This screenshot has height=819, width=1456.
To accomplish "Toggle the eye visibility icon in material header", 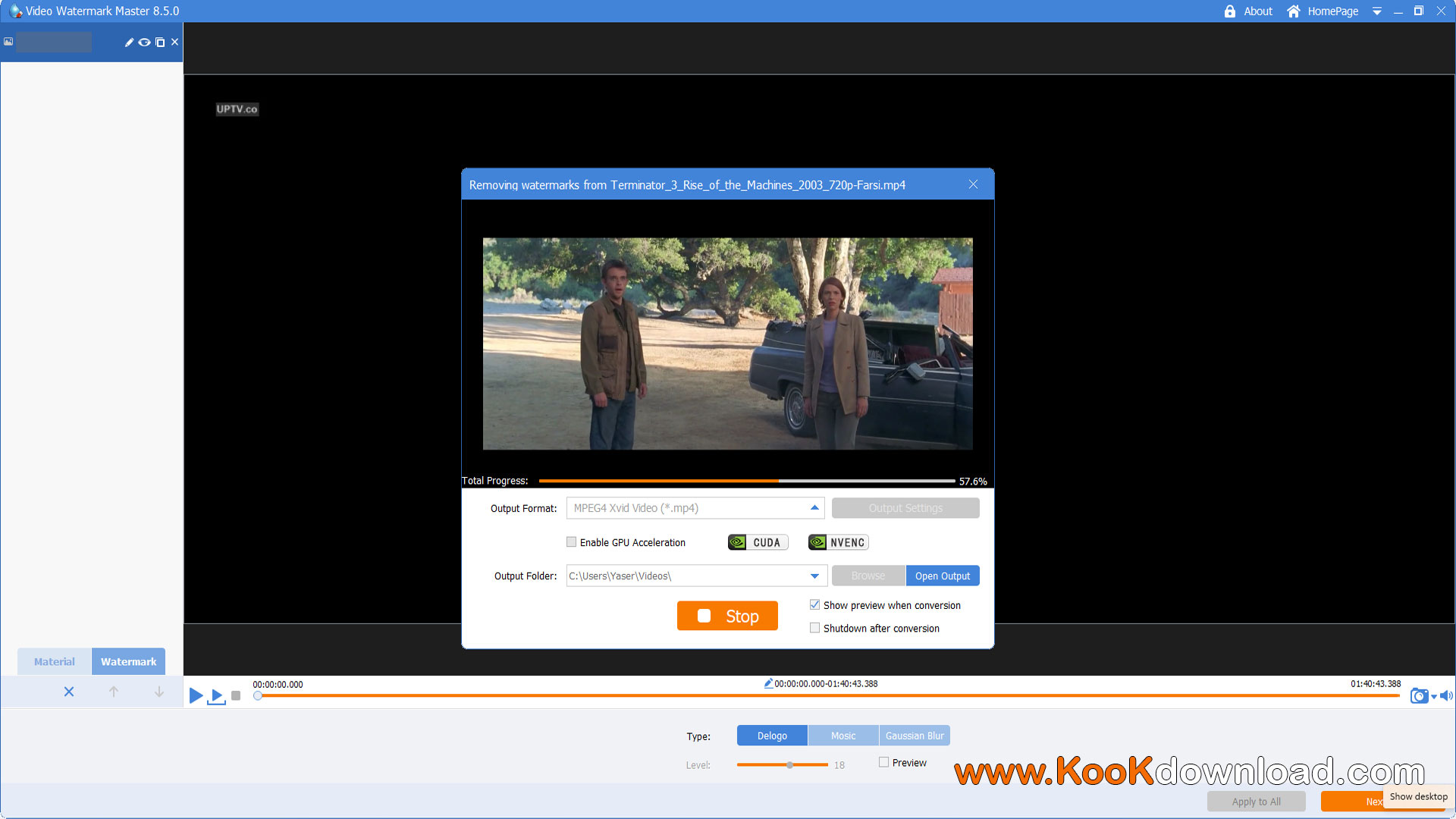I will (144, 42).
